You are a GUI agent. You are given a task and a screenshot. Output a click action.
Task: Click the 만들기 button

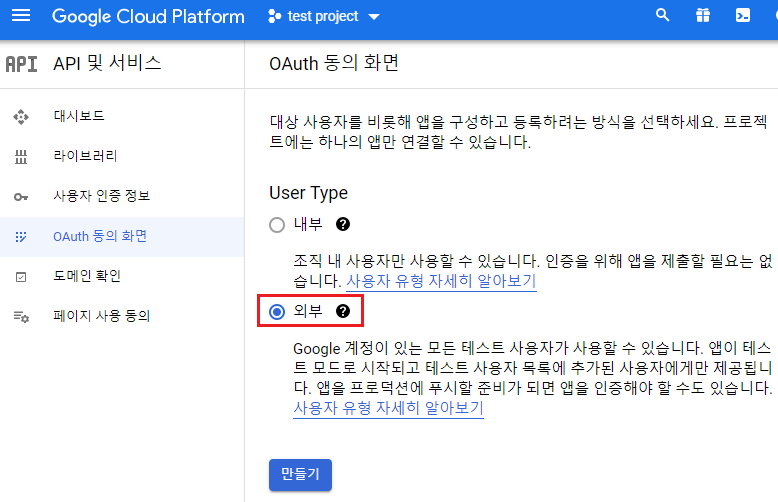pyautogui.click(x=300, y=475)
